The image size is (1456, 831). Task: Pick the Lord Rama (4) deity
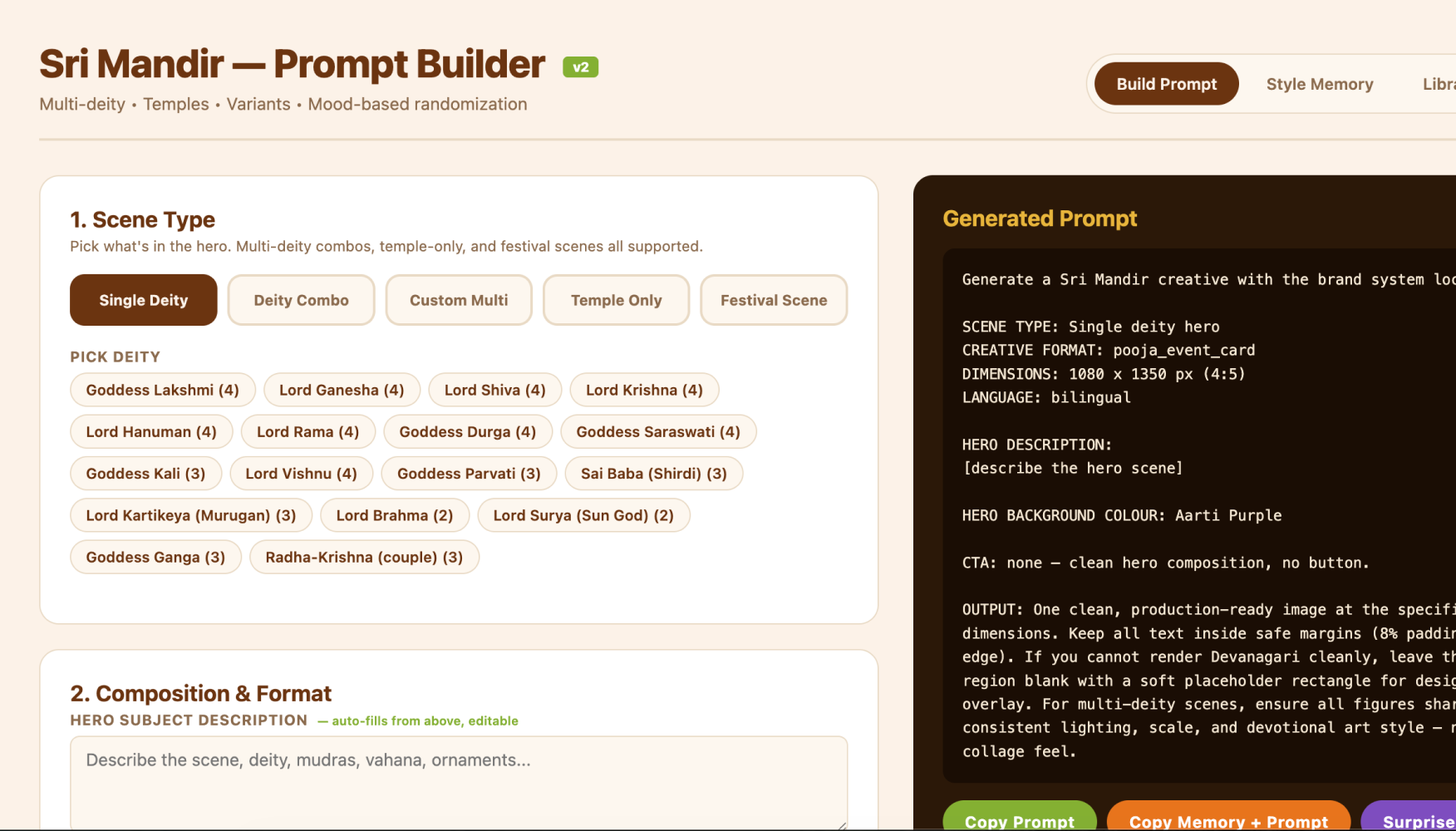coord(308,431)
